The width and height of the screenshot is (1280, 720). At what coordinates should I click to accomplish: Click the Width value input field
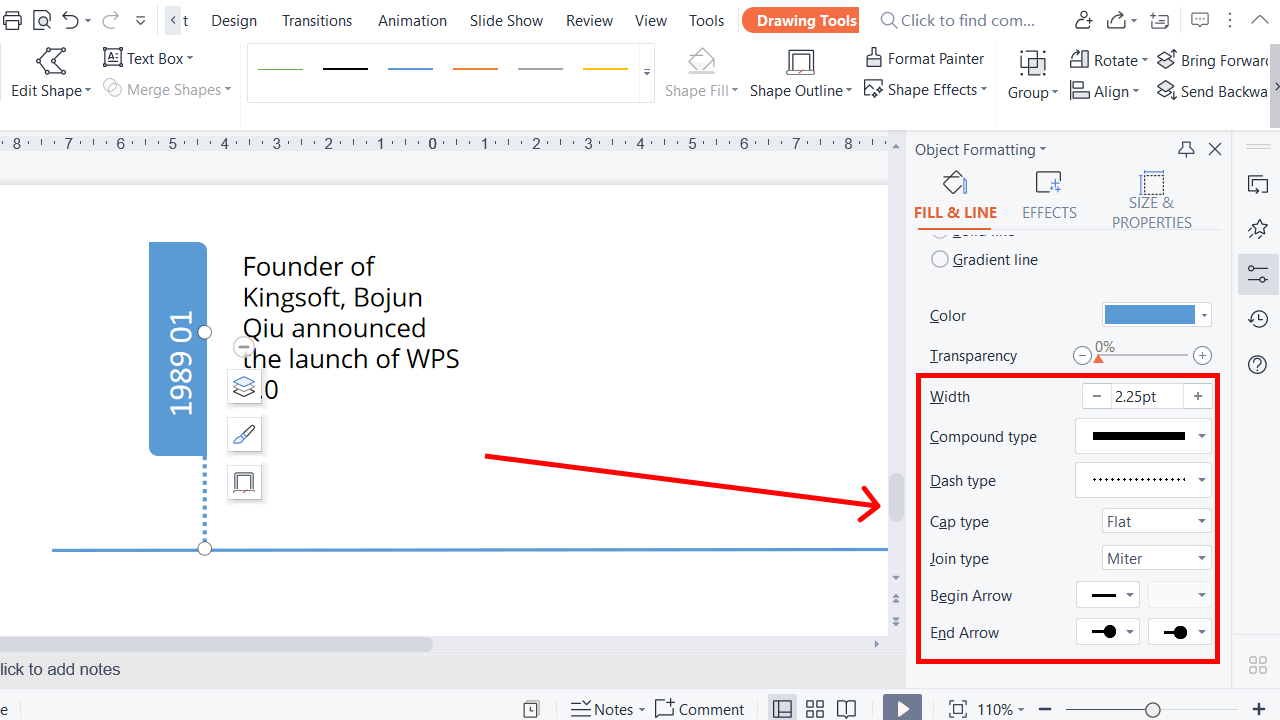tap(1146, 396)
